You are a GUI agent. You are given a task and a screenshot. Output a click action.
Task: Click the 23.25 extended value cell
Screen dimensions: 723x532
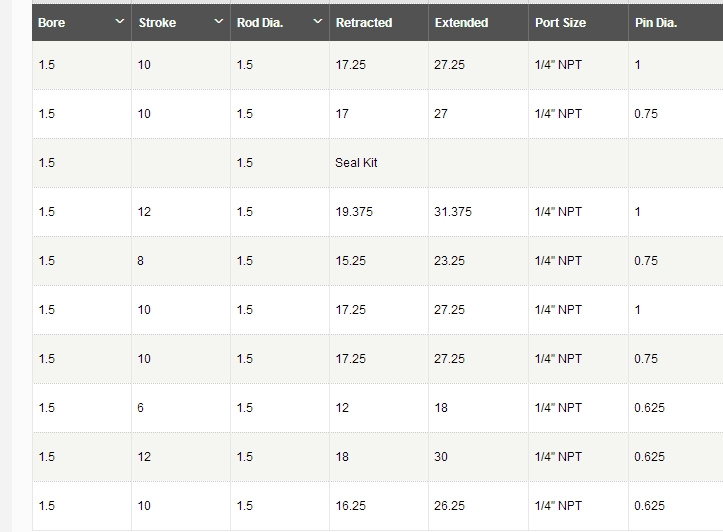coord(449,260)
